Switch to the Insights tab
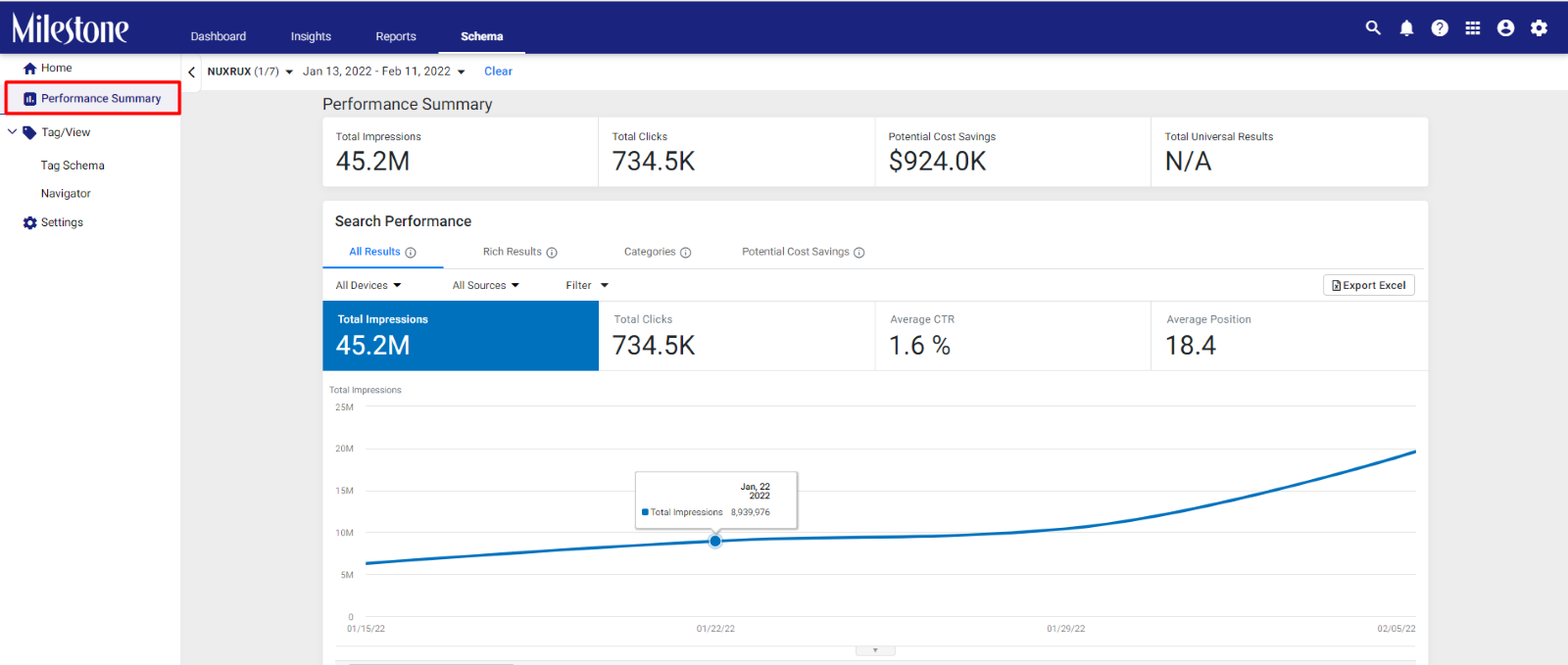Image resolution: width=1568 pixels, height=665 pixels. (311, 36)
